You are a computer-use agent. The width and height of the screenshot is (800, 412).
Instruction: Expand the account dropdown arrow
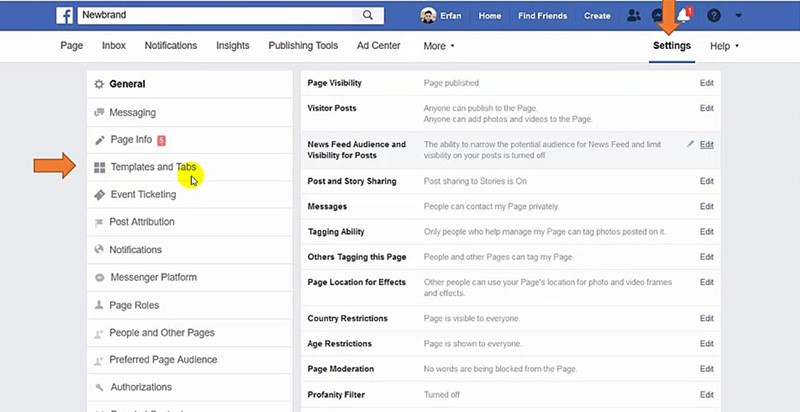pos(738,16)
